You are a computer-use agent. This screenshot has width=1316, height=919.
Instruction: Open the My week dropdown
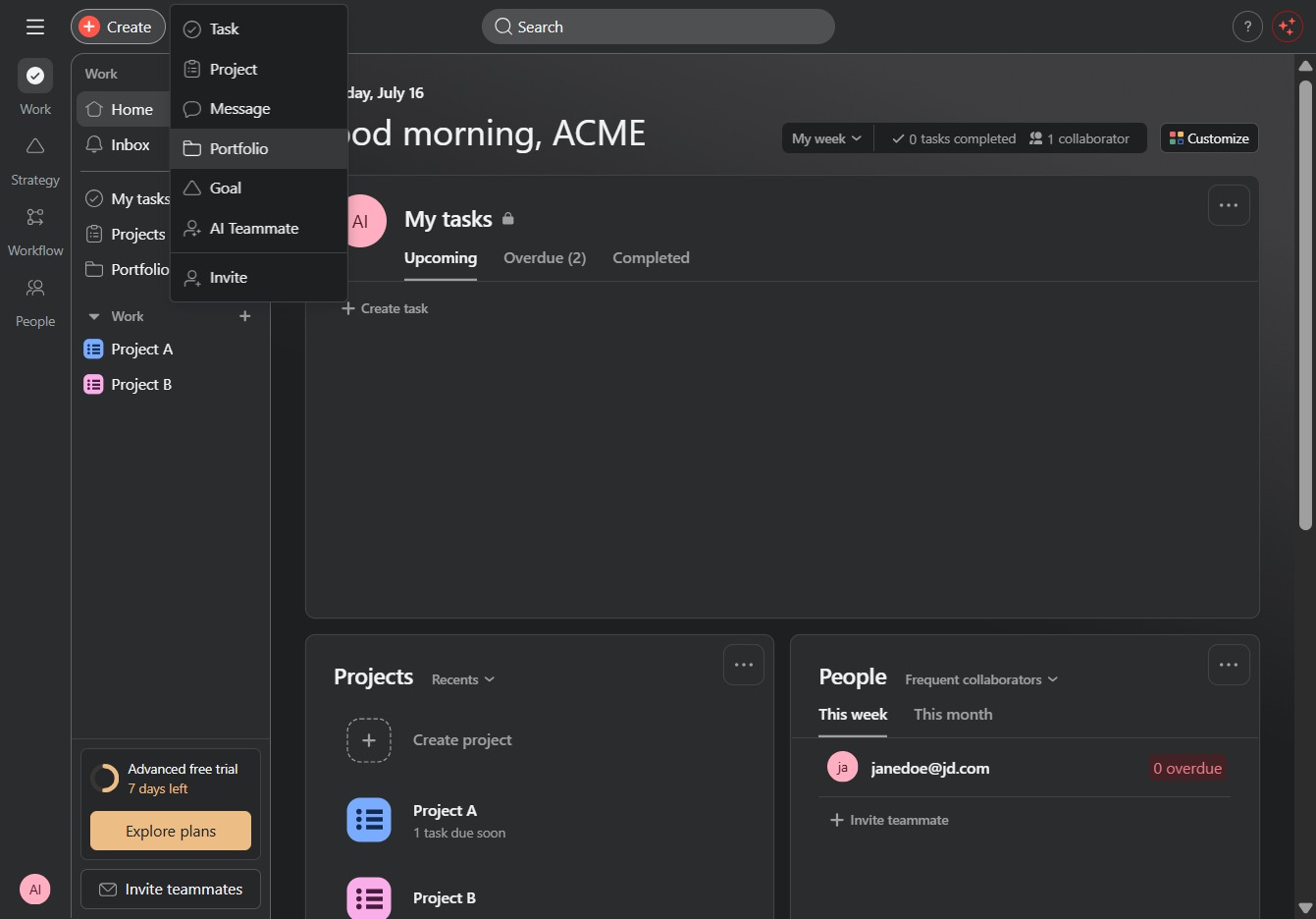(827, 138)
